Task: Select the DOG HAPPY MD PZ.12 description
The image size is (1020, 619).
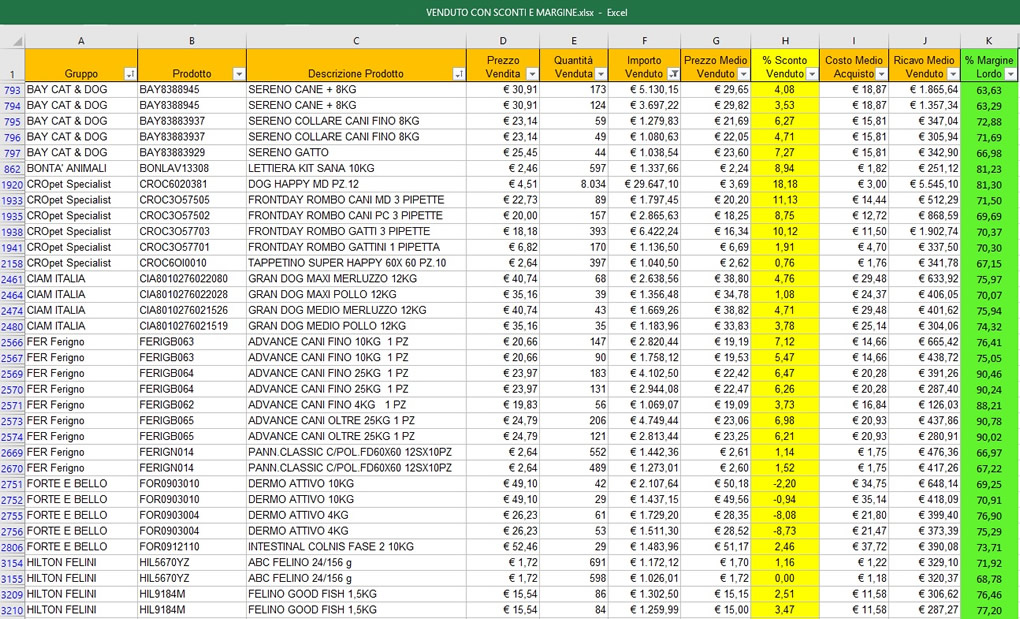Action: 356,184
